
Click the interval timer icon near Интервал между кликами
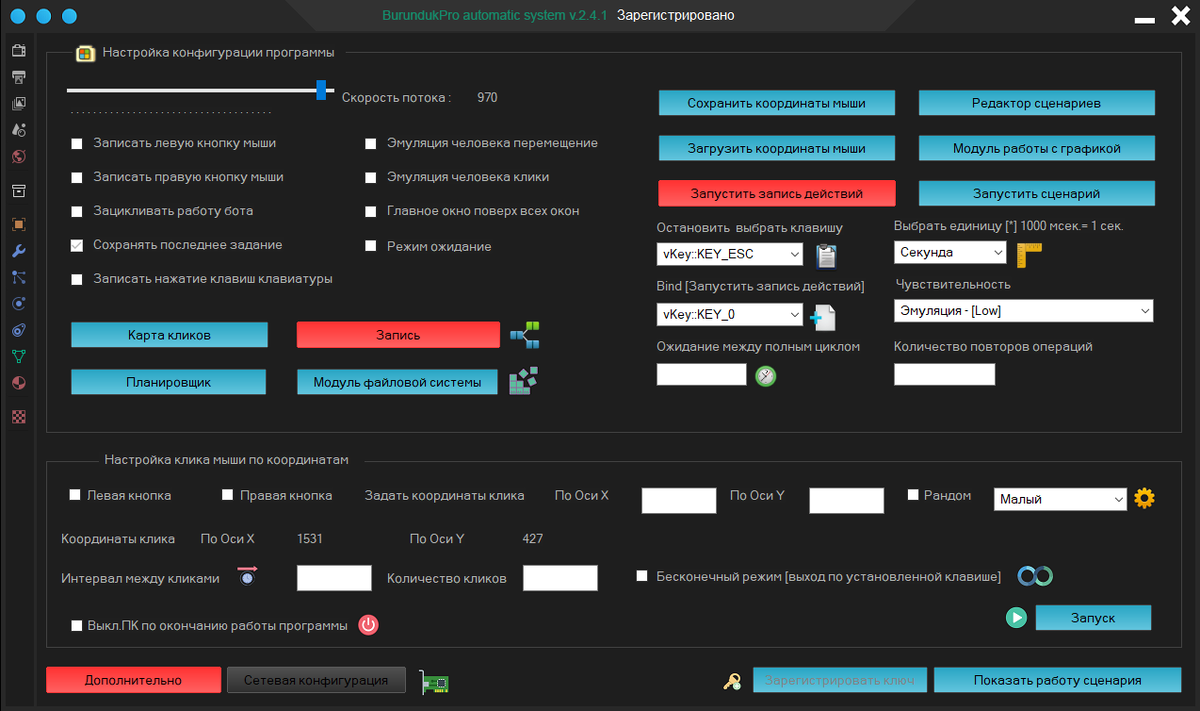tap(247, 576)
